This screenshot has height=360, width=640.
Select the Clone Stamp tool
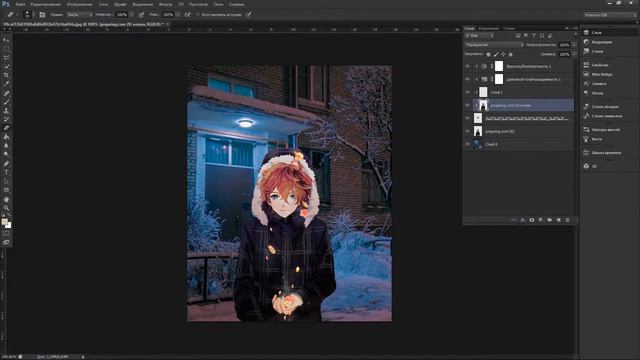6,111
